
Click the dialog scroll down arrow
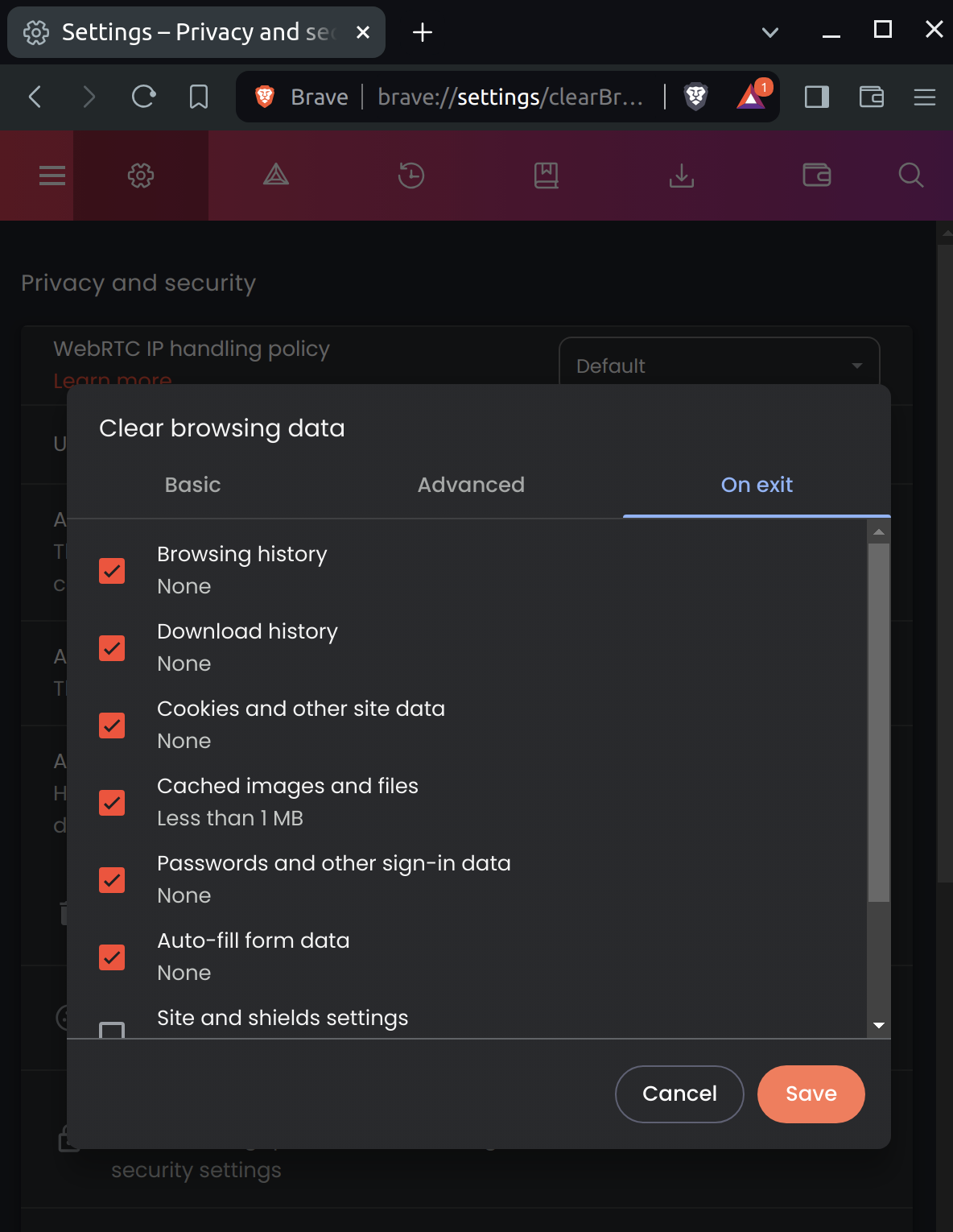879,1025
